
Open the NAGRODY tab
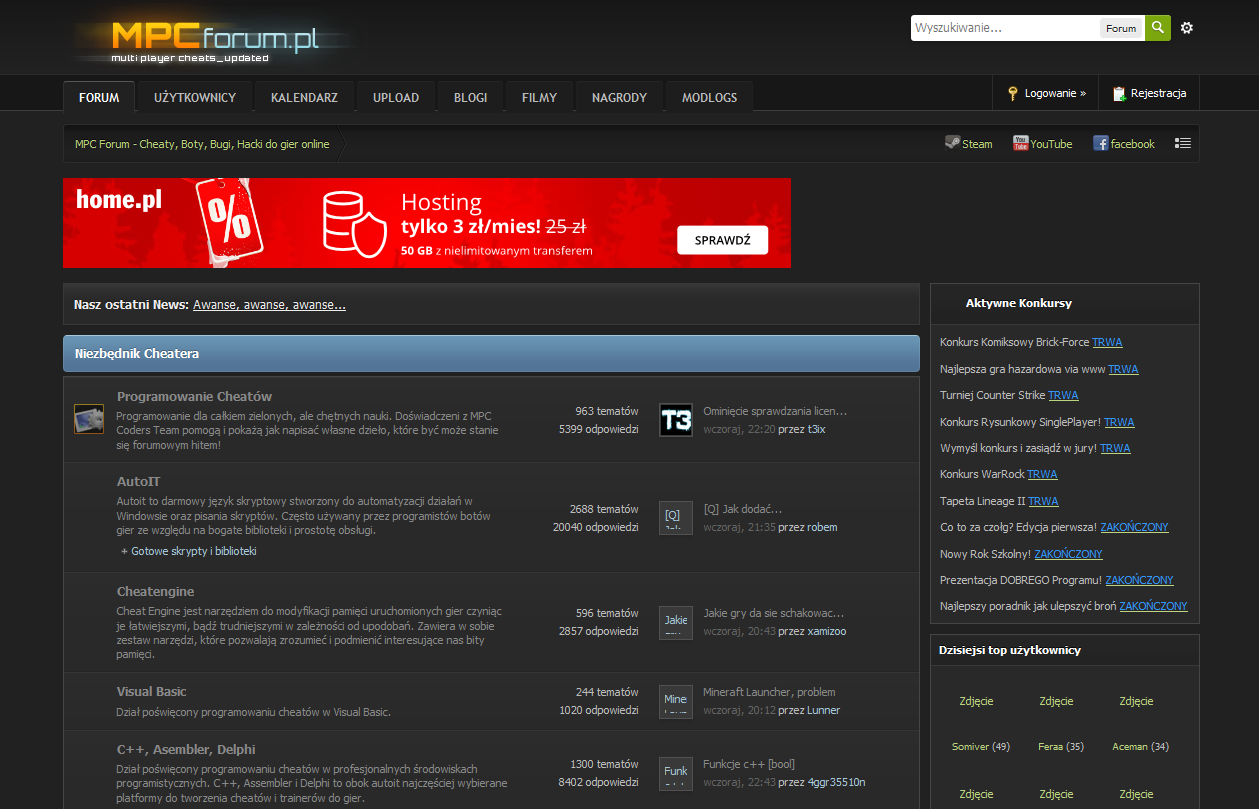(x=619, y=97)
